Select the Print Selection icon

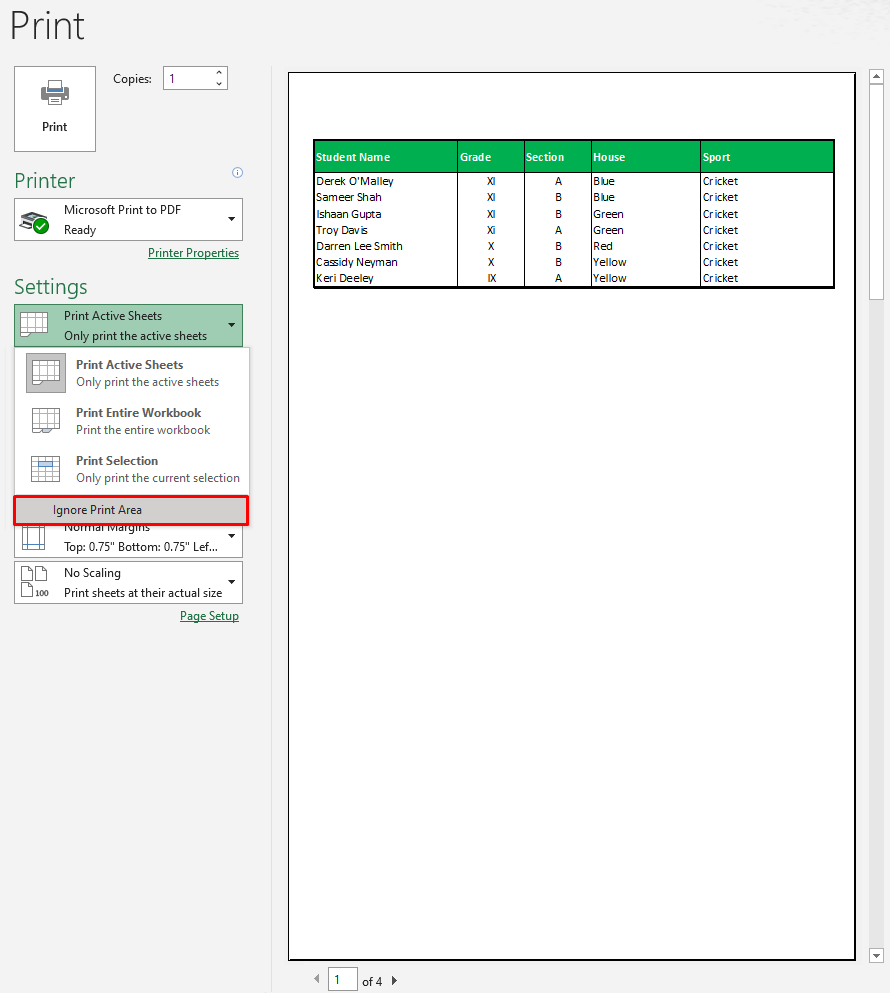click(45, 469)
